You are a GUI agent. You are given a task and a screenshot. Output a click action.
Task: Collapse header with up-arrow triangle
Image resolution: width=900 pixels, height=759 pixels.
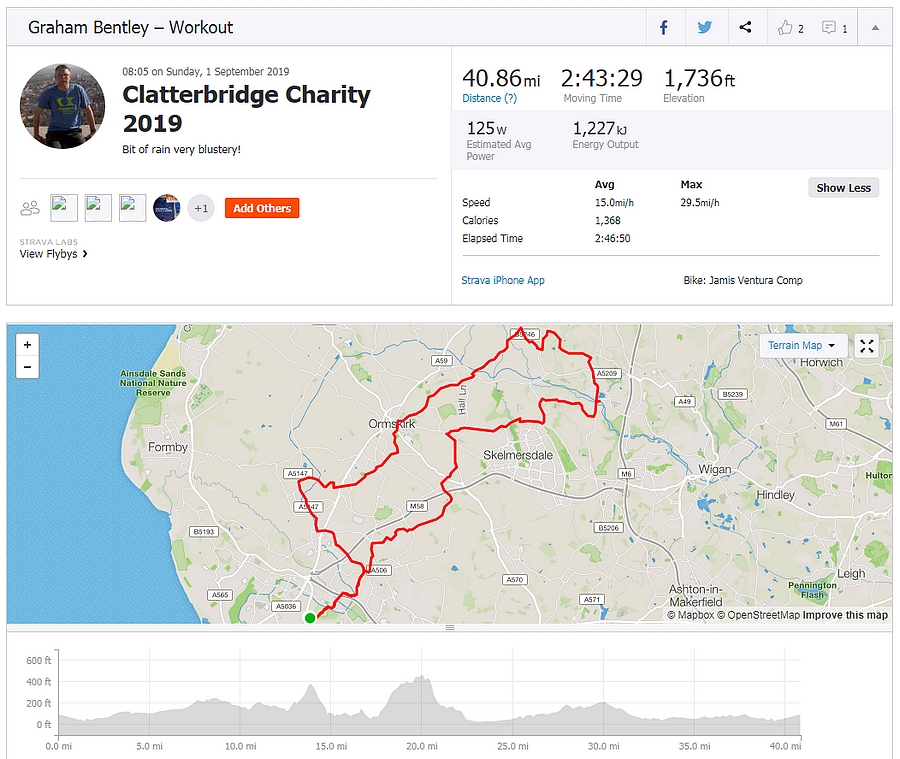click(x=875, y=27)
